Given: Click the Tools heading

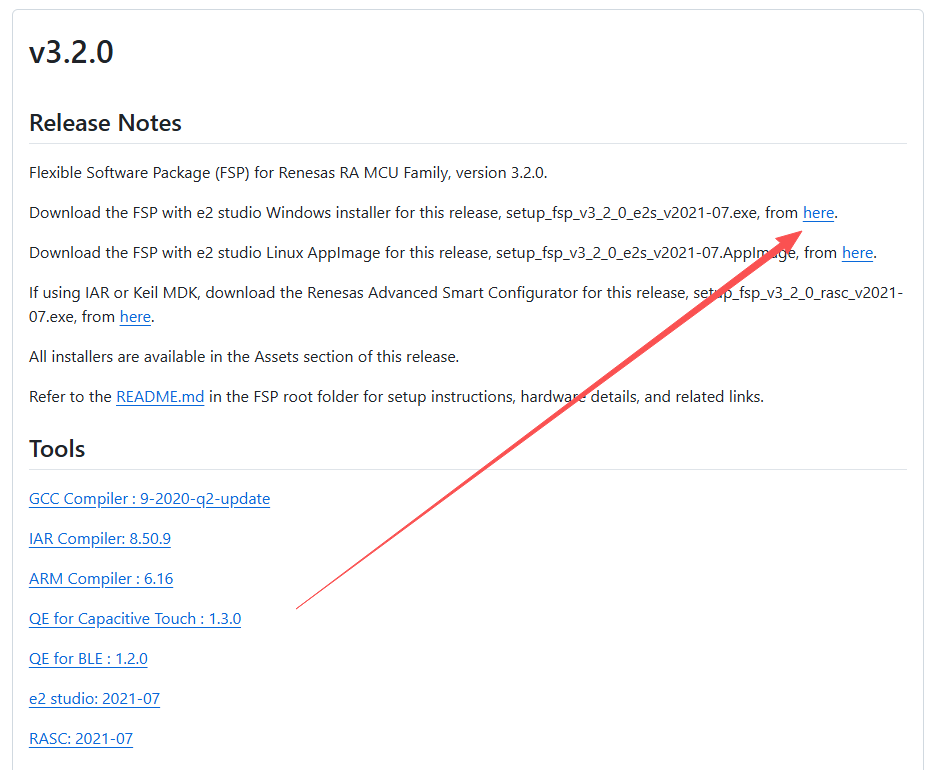Looking at the screenshot, I should pos(57,449).
